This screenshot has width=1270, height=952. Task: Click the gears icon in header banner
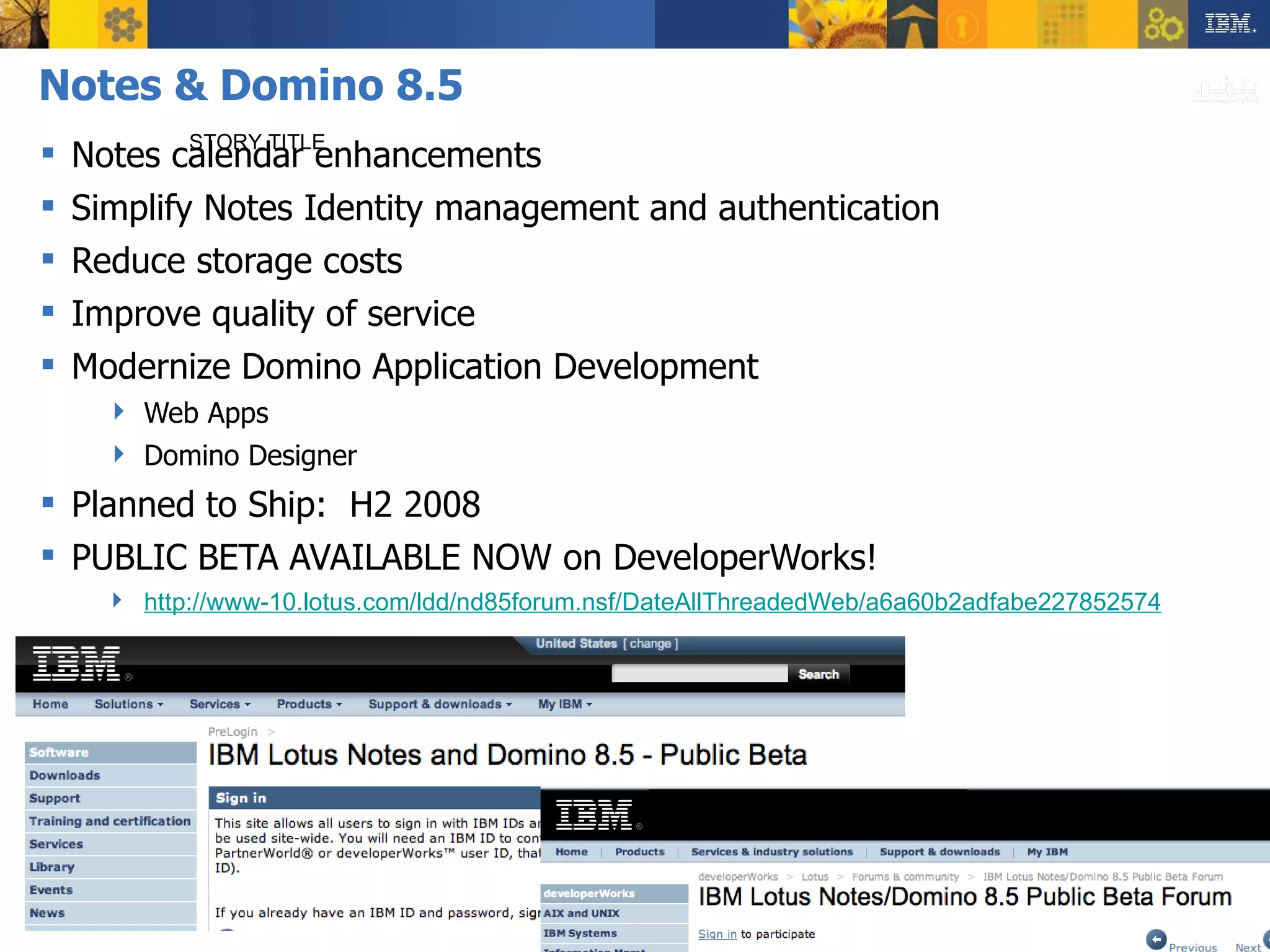click(1163, 24)
